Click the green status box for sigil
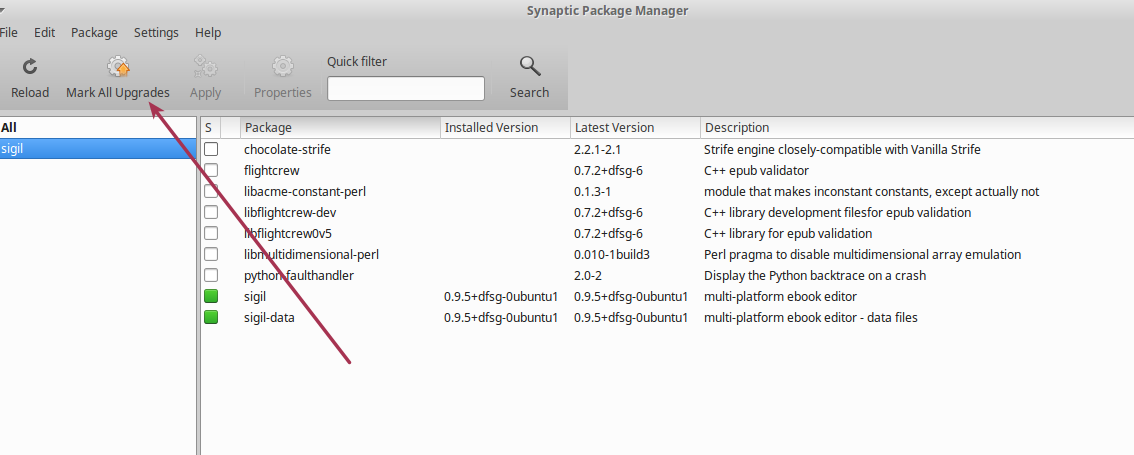Image resolution: width=1134 pixels, height=455 pixels. click(211, 297)
